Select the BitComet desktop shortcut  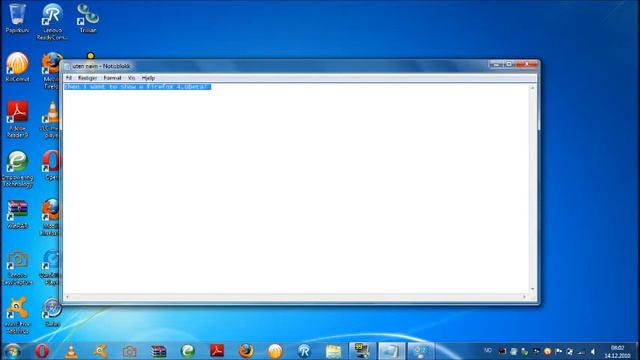[x=17, y=67]
